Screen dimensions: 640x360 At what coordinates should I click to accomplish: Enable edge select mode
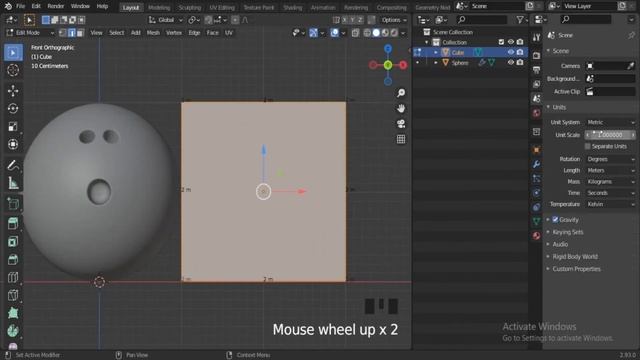[x=71, y=33]
